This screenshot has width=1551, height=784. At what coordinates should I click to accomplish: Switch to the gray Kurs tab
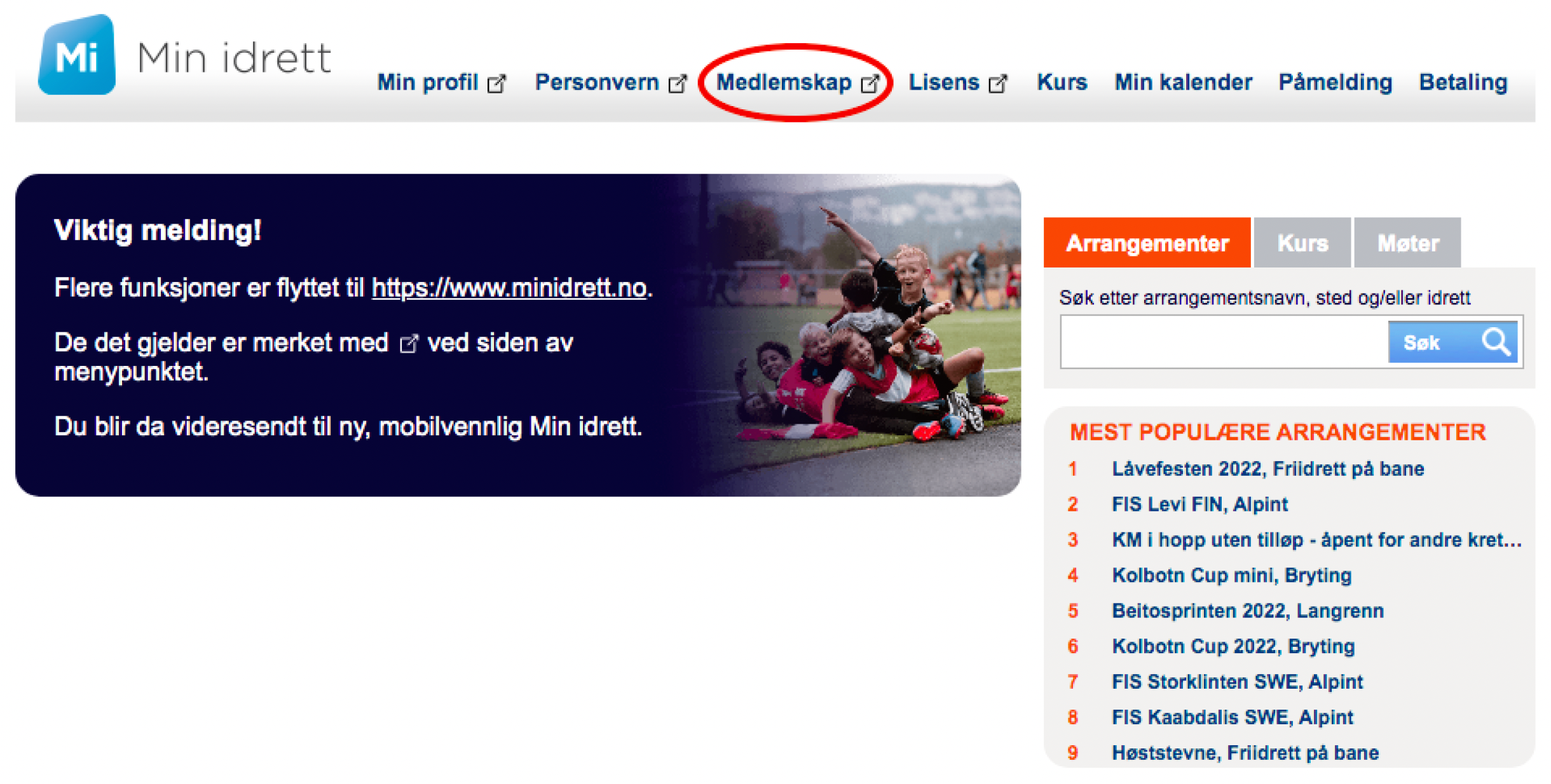tap(1302, 243)
